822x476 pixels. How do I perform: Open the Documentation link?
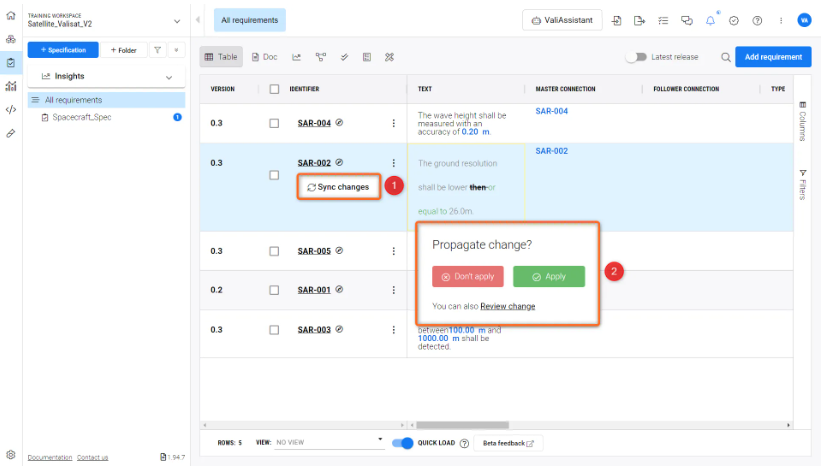[x=50, y=458]
